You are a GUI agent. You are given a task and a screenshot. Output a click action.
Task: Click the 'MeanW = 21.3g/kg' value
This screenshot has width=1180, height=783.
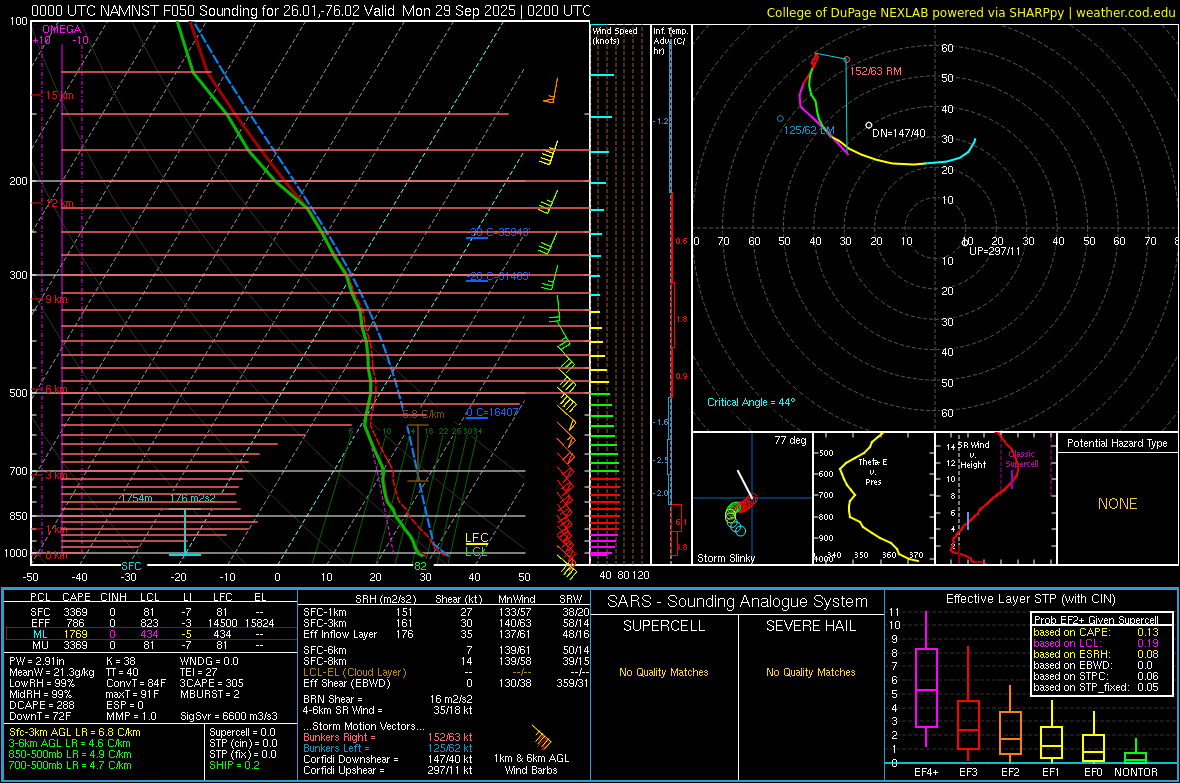point(52,672)
